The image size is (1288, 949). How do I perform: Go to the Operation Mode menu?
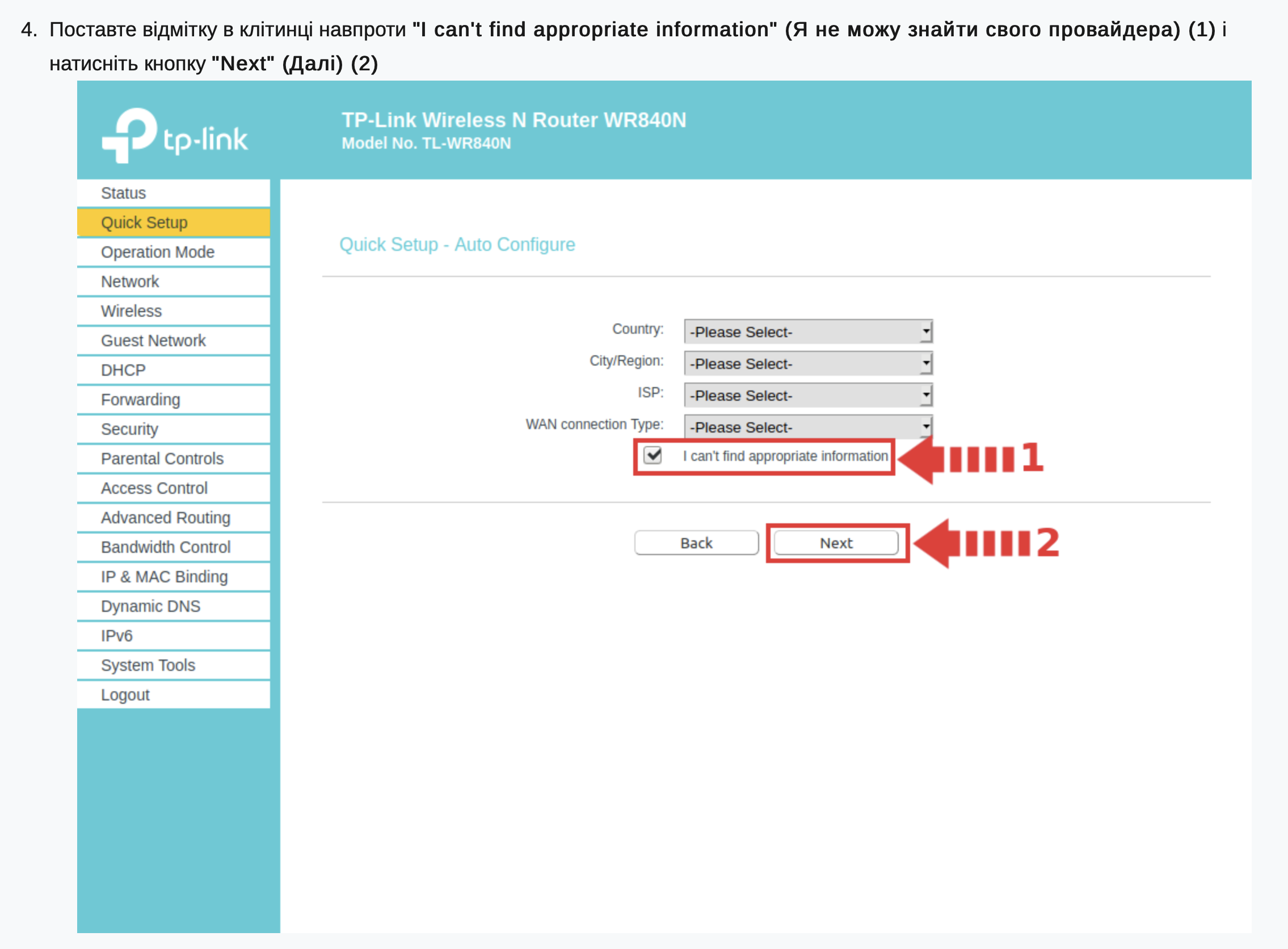click(x=157, y=252)
